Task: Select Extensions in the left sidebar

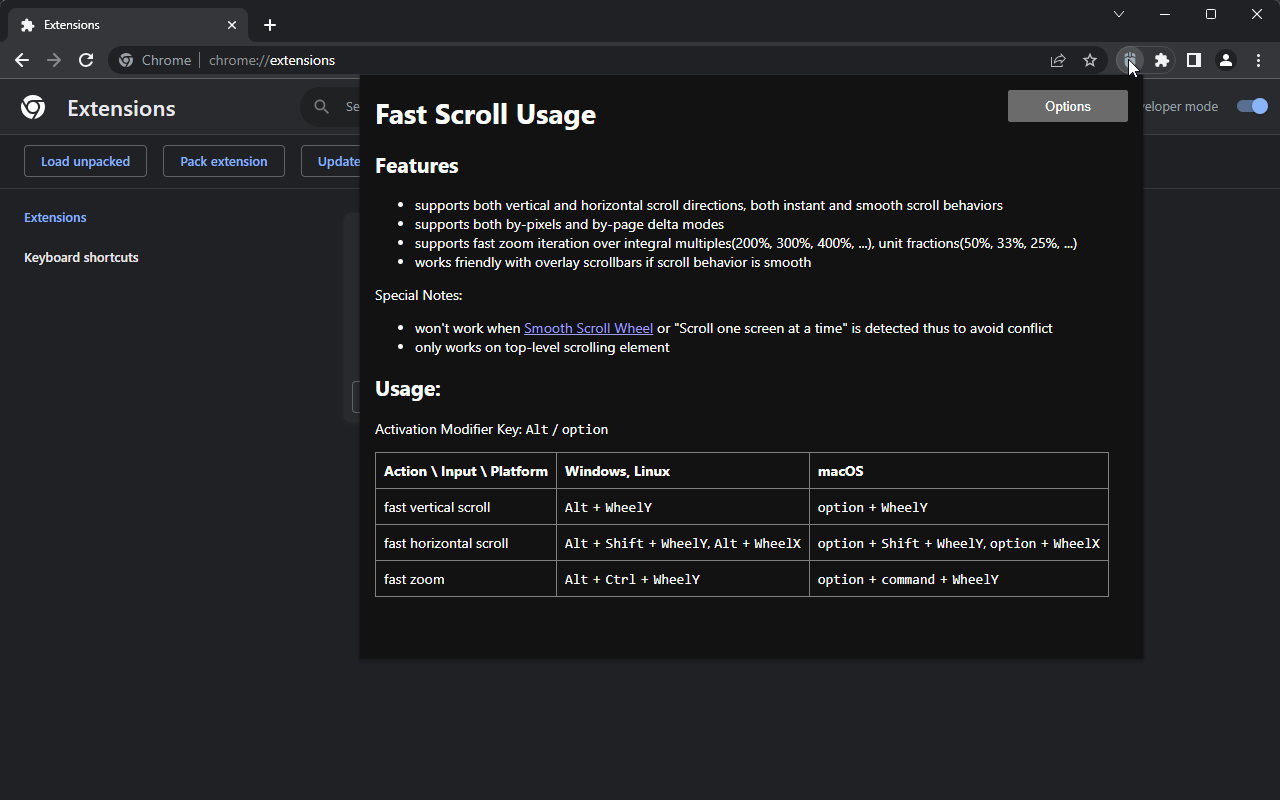Action: (x=55, y=217)
